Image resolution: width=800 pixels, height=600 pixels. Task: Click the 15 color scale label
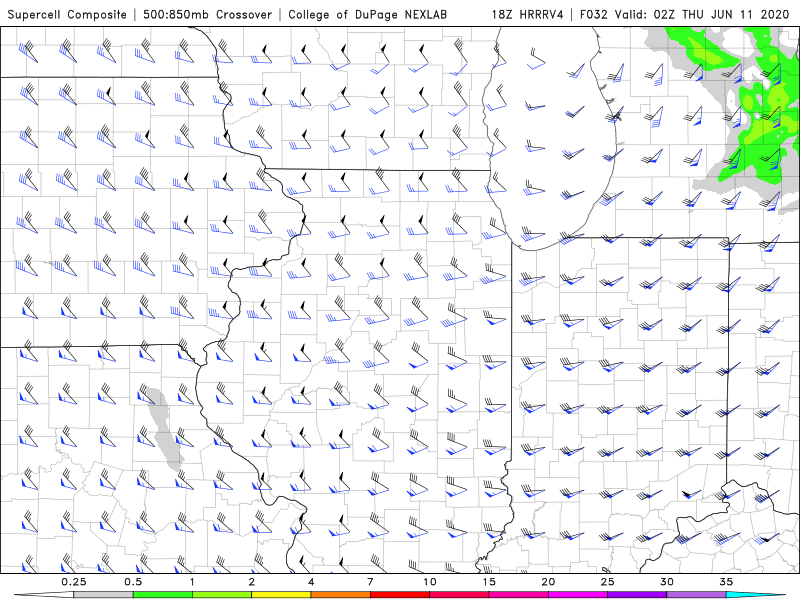click(489, 582)
